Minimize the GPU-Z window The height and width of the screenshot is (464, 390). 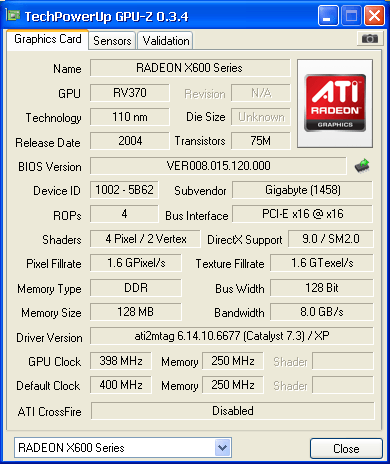point(328,16)
